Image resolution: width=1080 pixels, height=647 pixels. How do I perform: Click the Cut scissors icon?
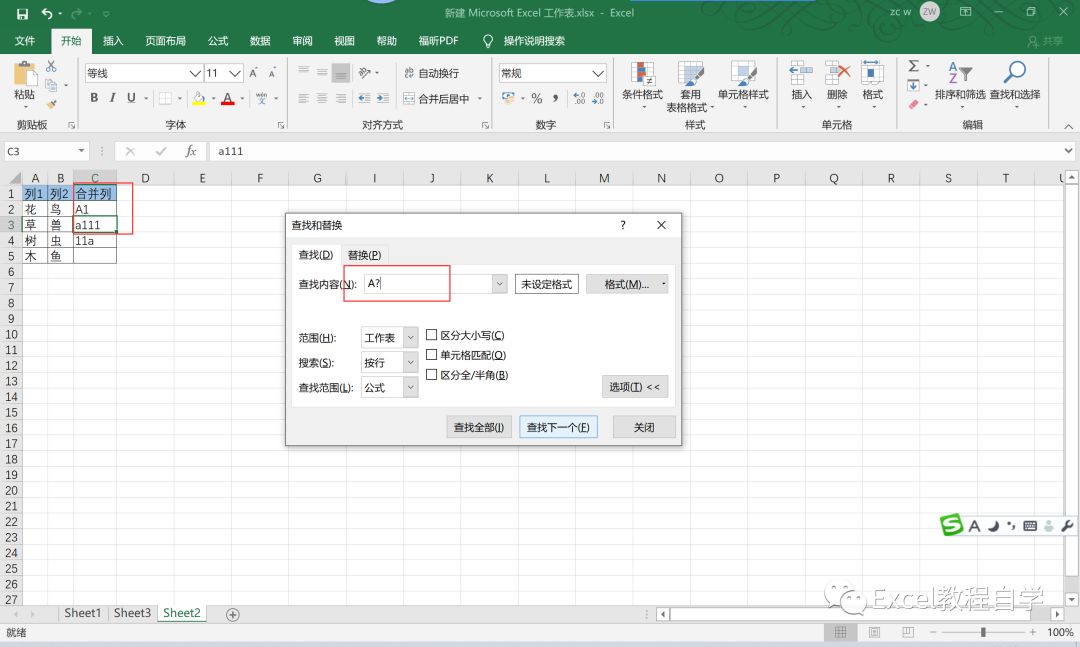(x=51, y=67)
